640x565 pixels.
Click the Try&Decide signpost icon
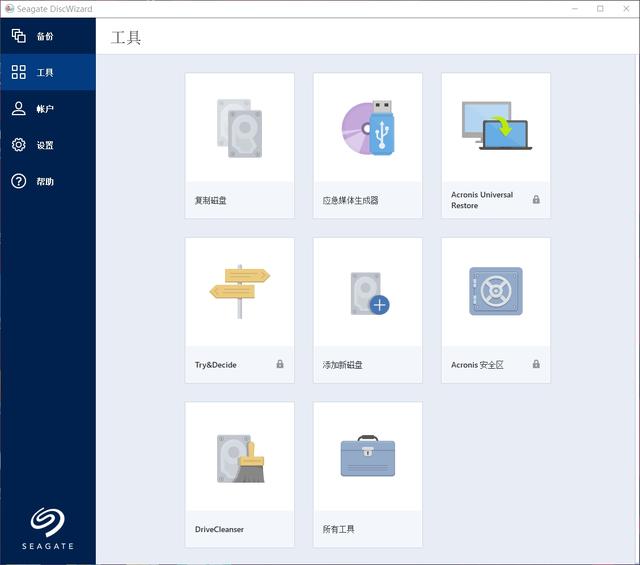click(240, 291)
